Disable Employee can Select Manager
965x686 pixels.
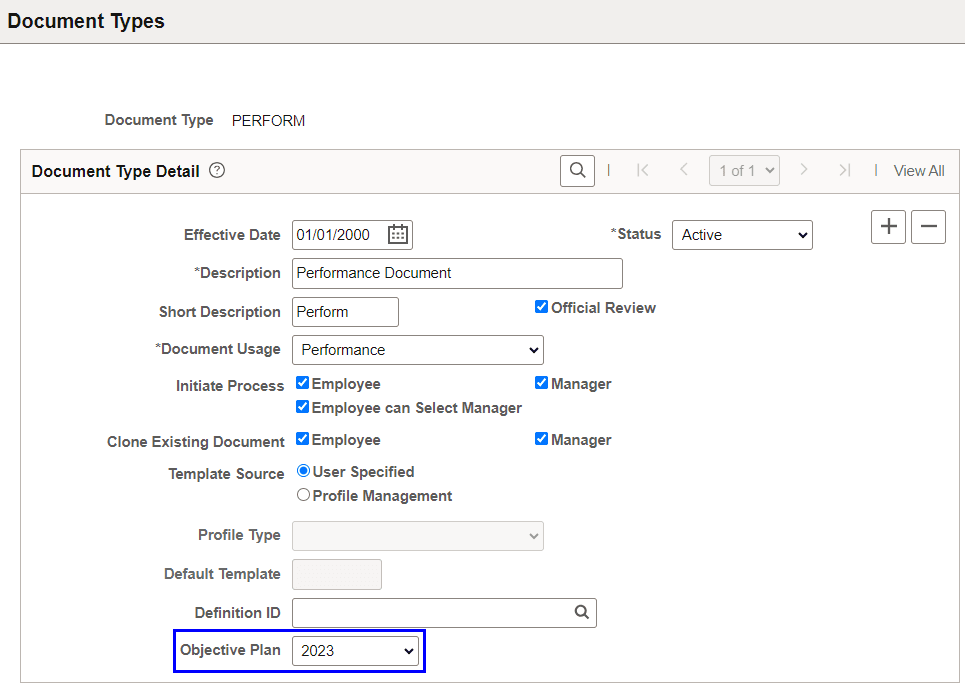pyautogui.click(x=302, y=407)
